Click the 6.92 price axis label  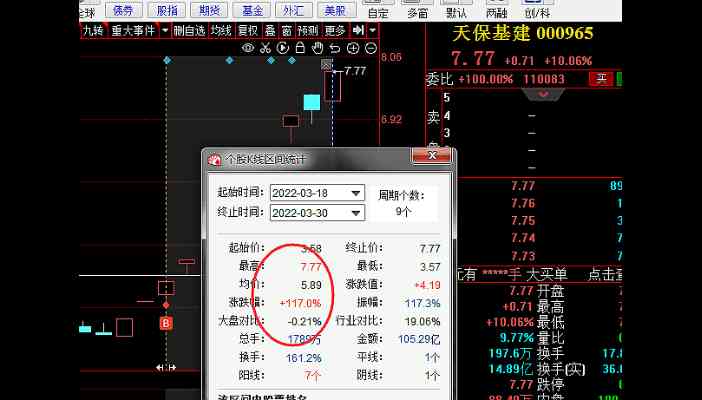pyautogui.click(x=392, y=120)
